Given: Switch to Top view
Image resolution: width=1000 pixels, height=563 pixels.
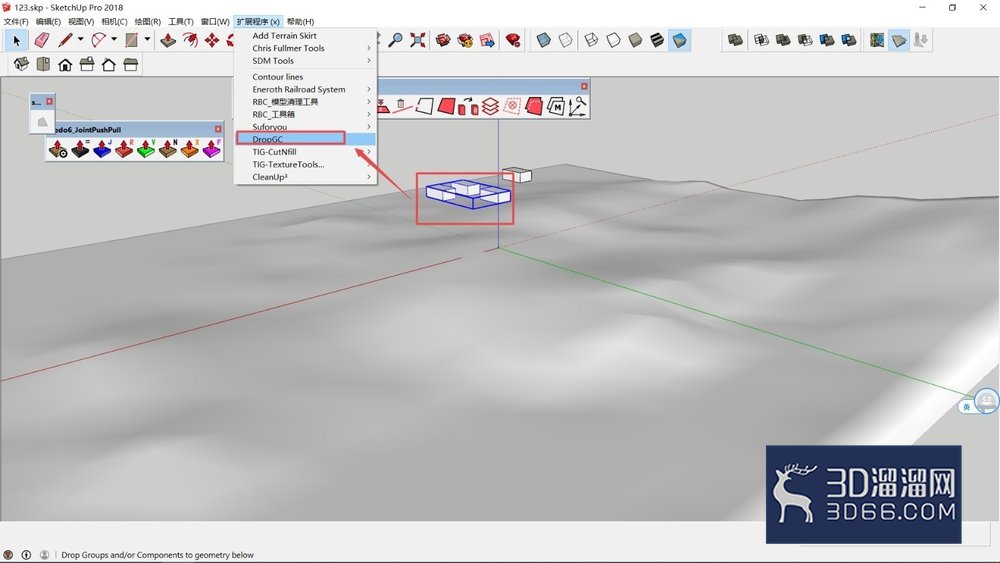Looking at the screenshot, I should [43, 64].
